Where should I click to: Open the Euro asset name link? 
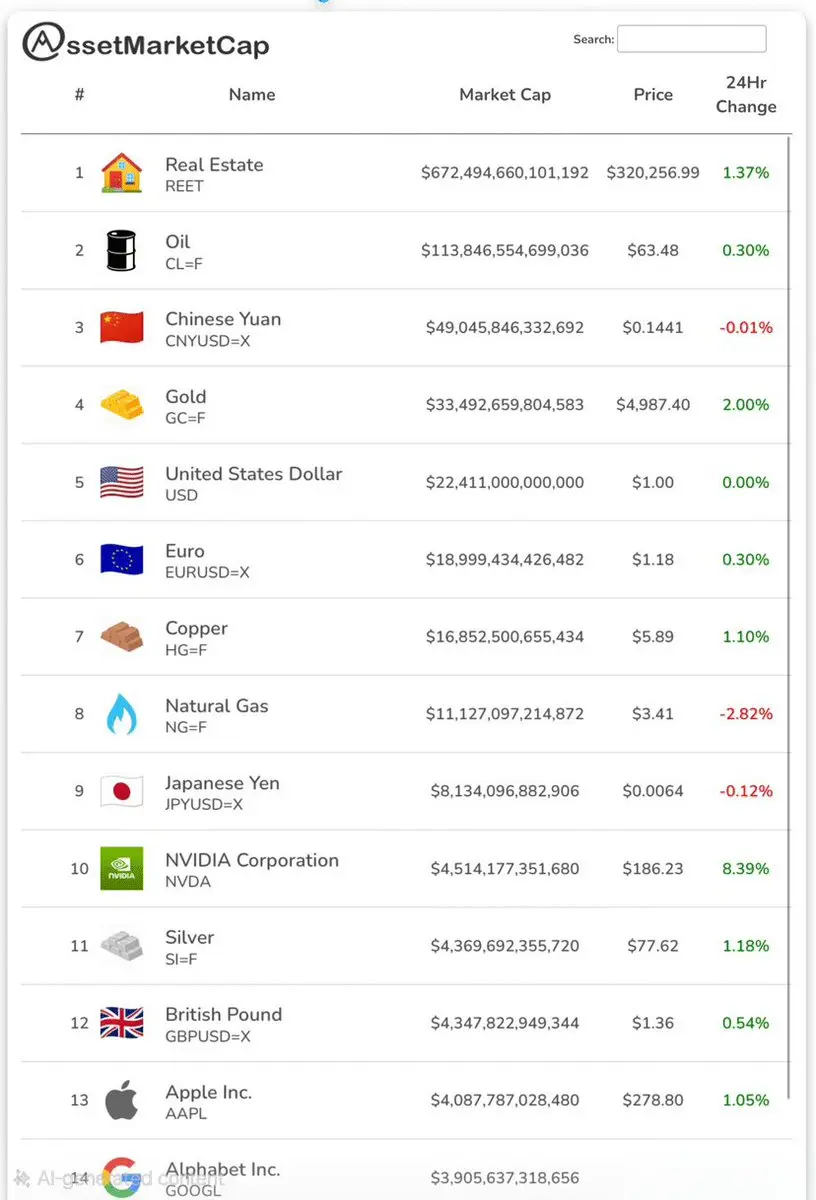point(185,551)
